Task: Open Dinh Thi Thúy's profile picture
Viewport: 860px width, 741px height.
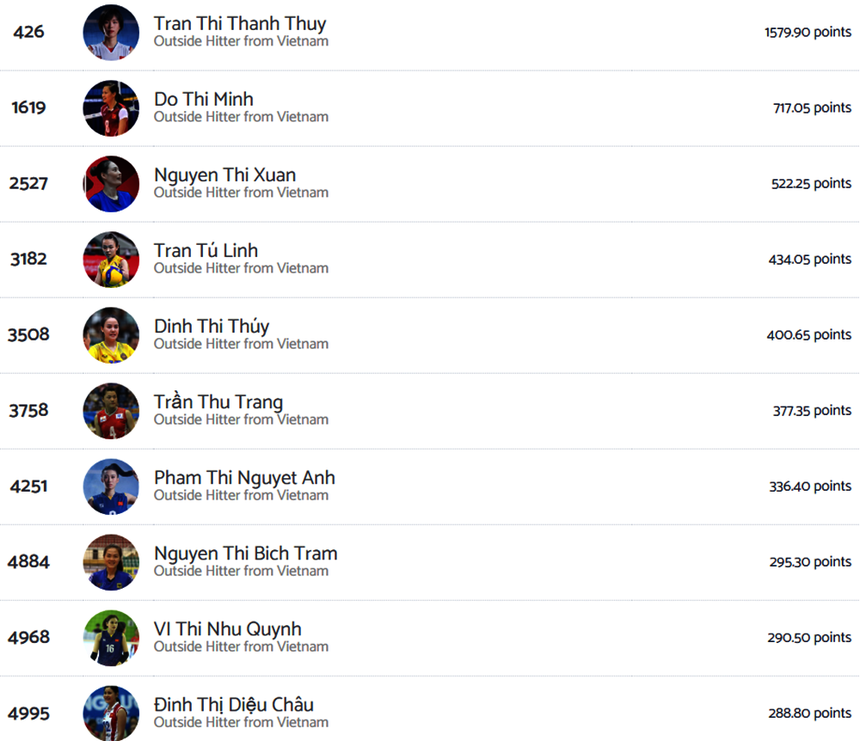Action: [x=111, y=335]
